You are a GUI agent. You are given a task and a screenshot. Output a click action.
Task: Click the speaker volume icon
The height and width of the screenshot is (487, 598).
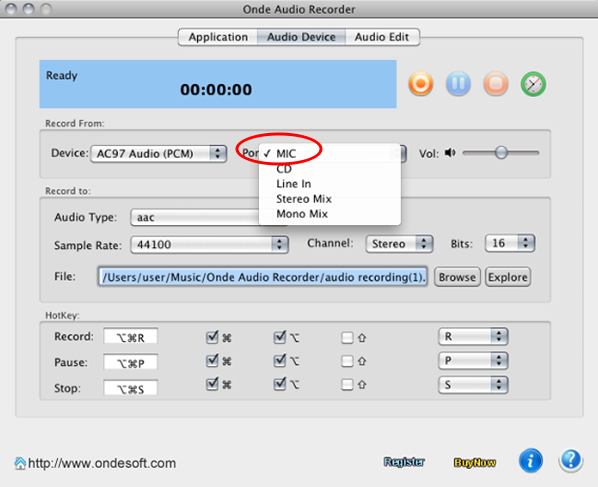(450, 153)
